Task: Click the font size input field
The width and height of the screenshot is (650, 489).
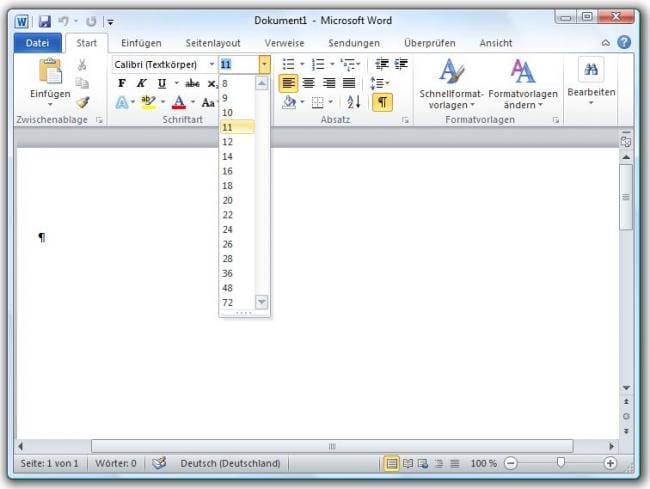Action: click(x=238, y=65)
